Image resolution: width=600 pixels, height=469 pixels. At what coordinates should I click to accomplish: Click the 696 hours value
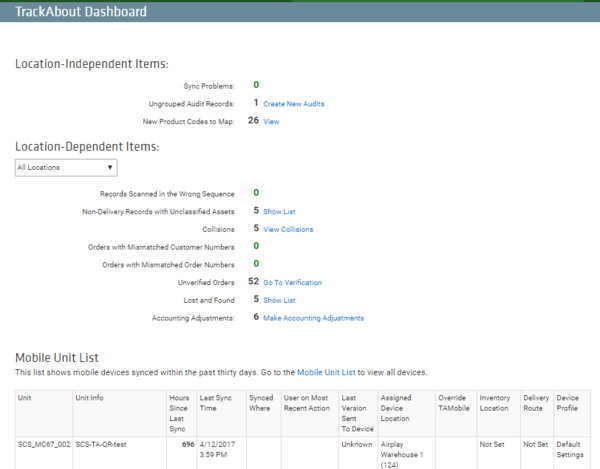click(x=188, y=445)
